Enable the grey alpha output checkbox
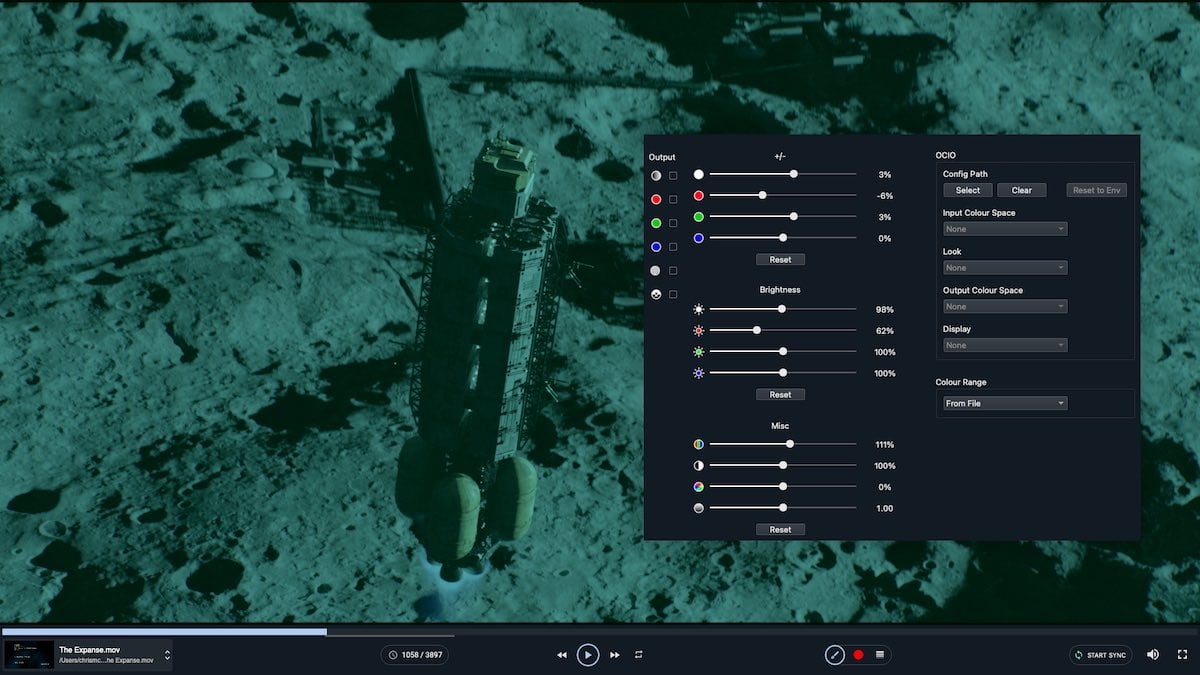 pyautogui.click(x=673, y=271)
